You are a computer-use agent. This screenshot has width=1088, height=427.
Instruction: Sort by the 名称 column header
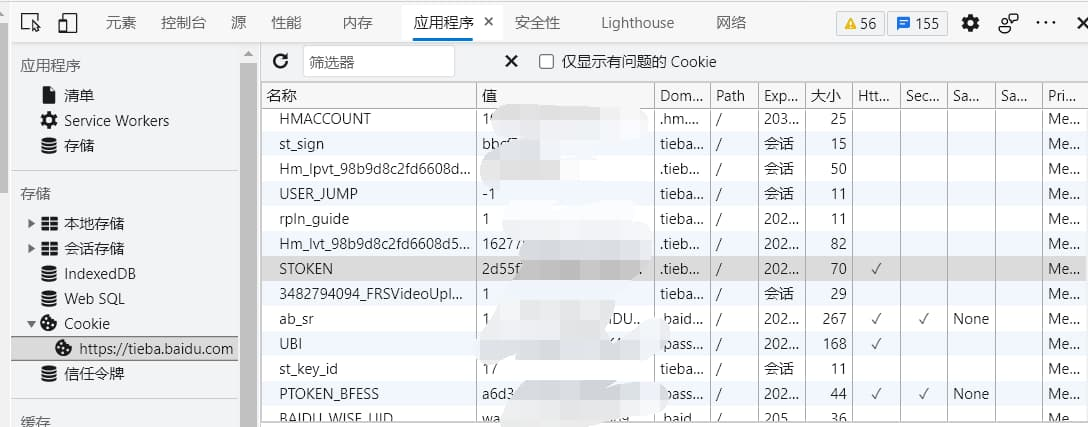(369, 95)
